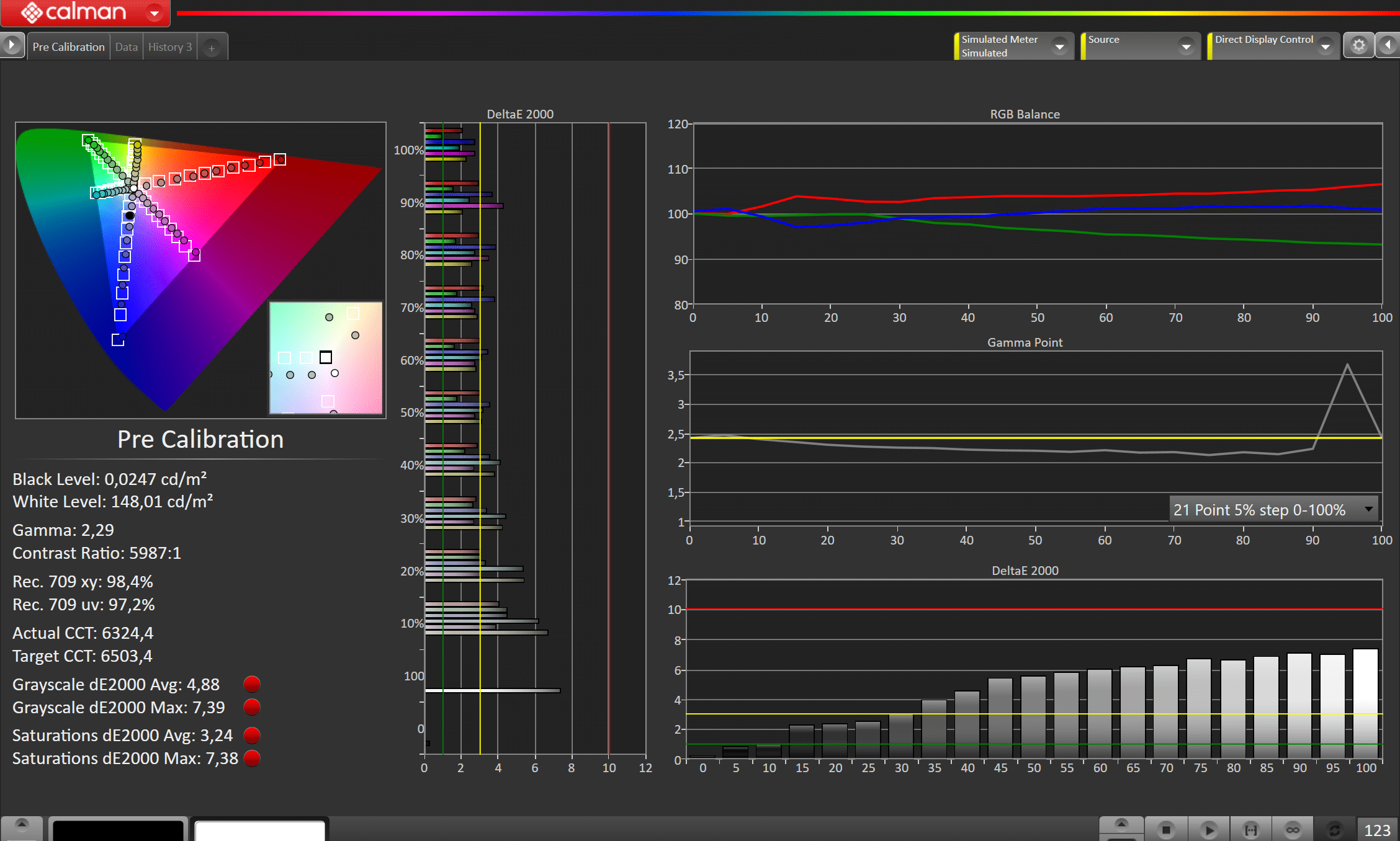Open the Direct Display Control dropdown
This screenshot has height=841, width=1400.
(x=1326, y=47)
